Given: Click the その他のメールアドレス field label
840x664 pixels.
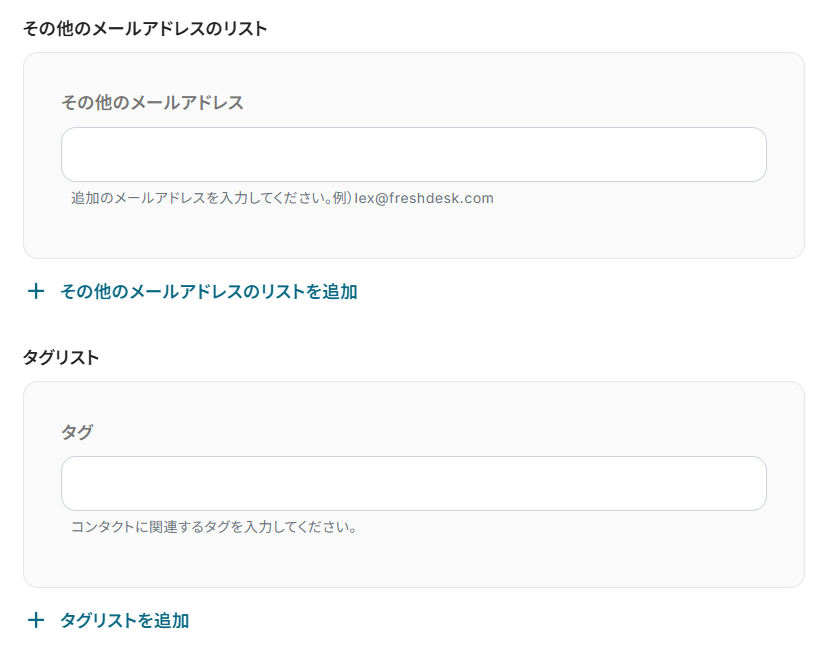Looking at the screenshot, I should [152, 102].
